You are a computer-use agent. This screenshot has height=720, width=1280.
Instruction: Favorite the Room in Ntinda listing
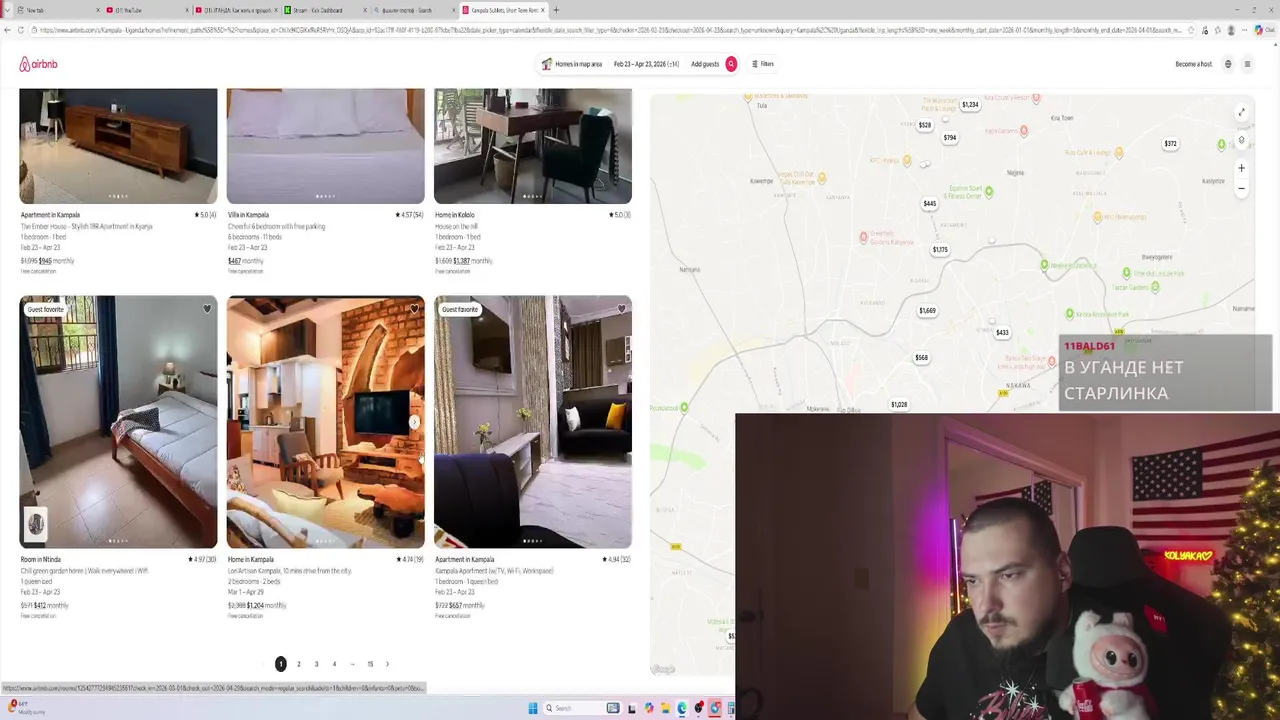(x=207, y=309)
